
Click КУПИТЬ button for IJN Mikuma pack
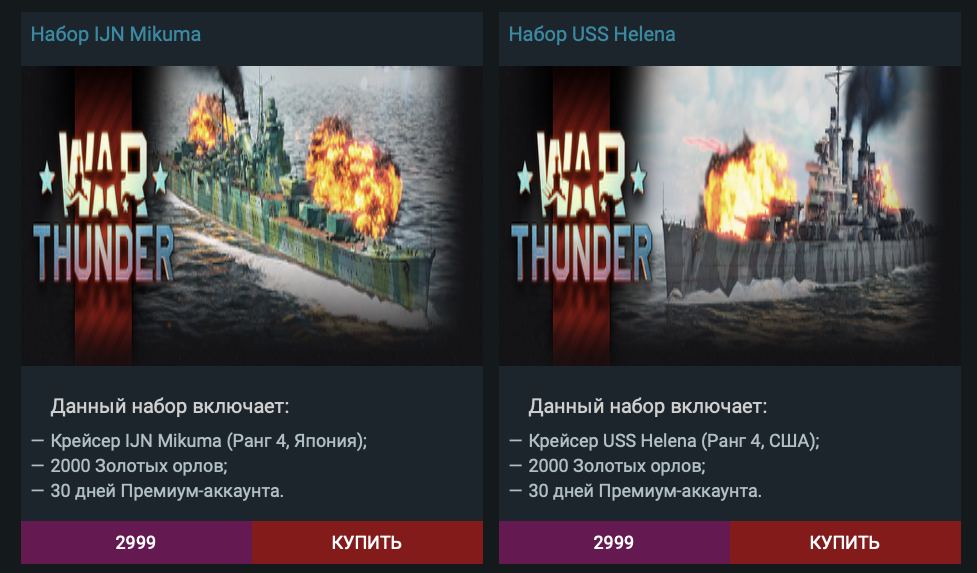click(x=367, y=542)
